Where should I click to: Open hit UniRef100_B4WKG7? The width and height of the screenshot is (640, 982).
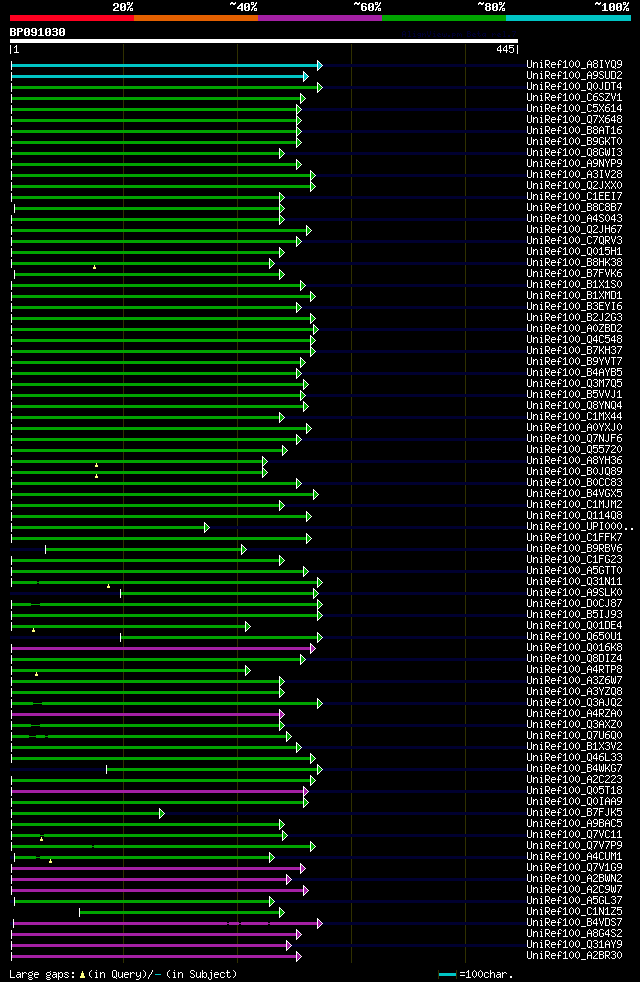pyautogui.click(x=574, y=769)
